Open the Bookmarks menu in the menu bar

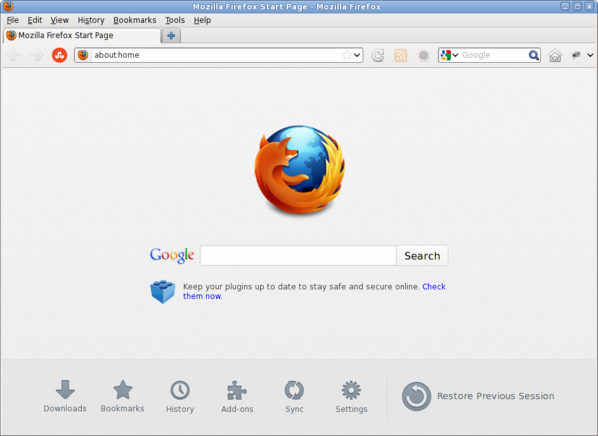pyautogui.click(x=135, y=20)
